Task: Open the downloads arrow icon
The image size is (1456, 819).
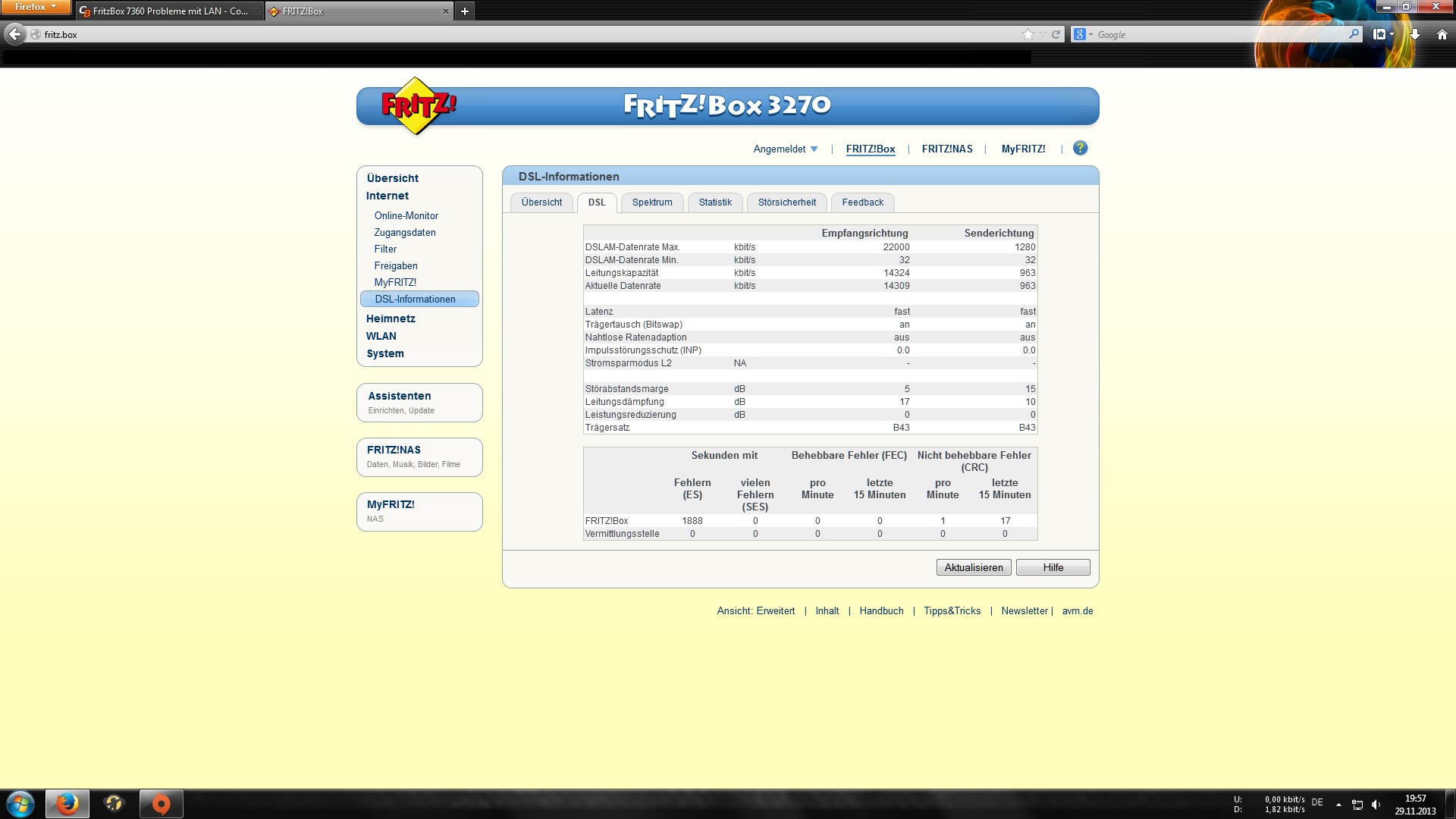Action: coord(1415,34)
